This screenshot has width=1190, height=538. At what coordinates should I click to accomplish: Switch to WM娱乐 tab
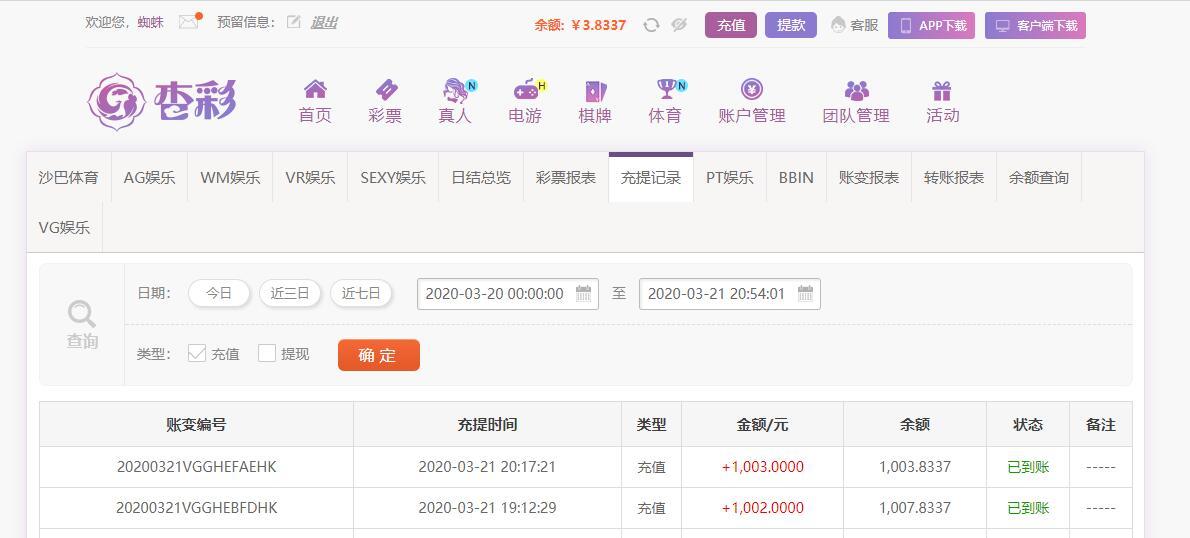pos(230,178)
